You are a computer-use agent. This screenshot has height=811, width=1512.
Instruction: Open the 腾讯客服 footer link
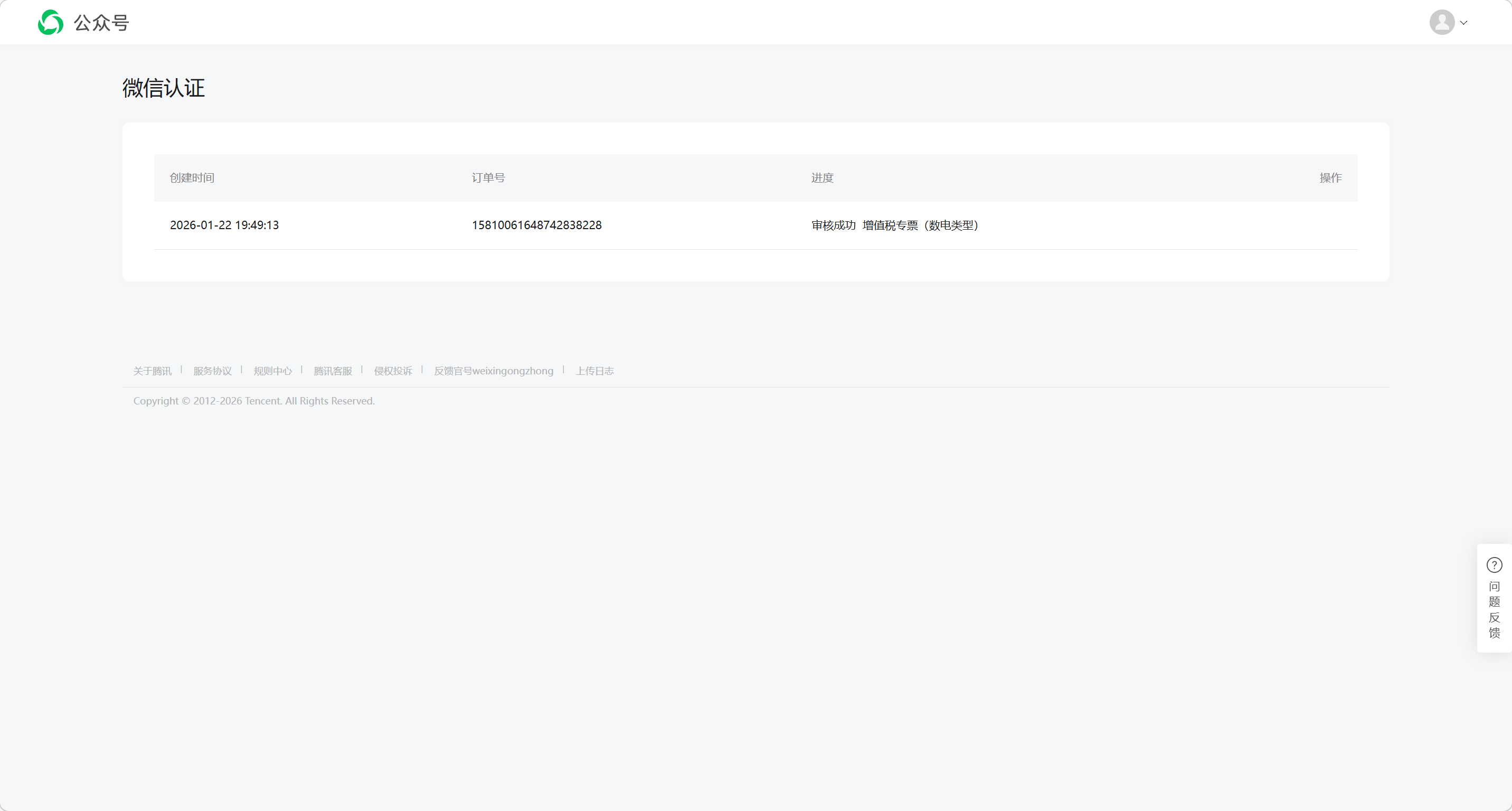pos(333,371)
